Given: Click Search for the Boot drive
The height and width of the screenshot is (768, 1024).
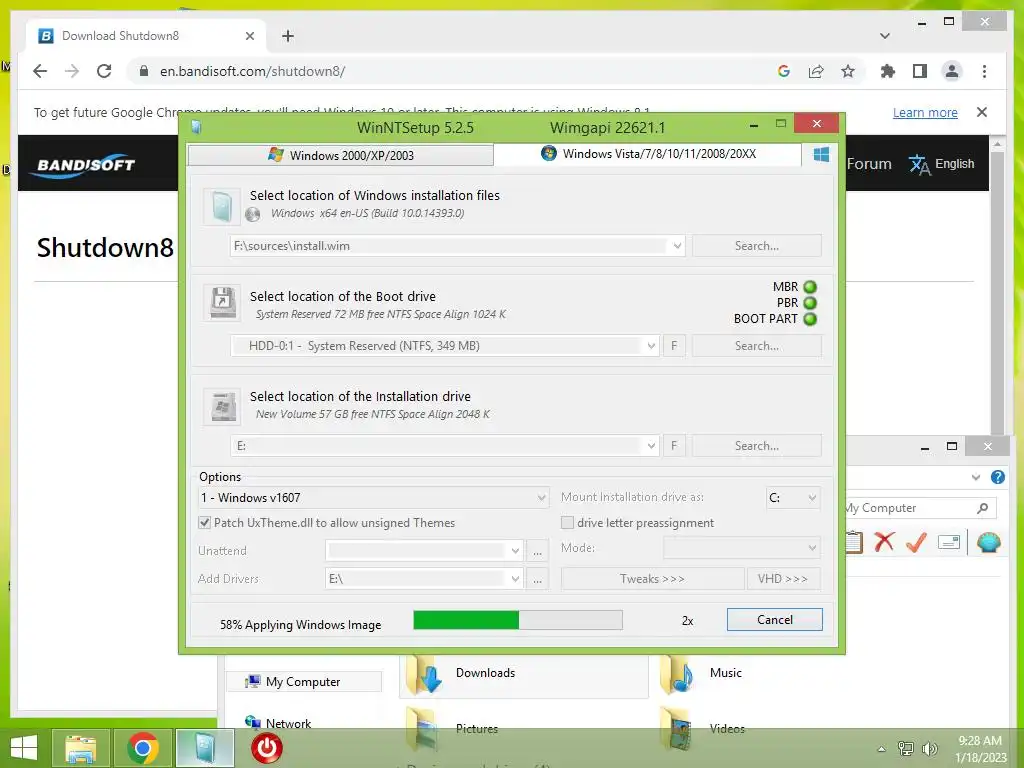Looking at the screenshot, I should point(756,345).
